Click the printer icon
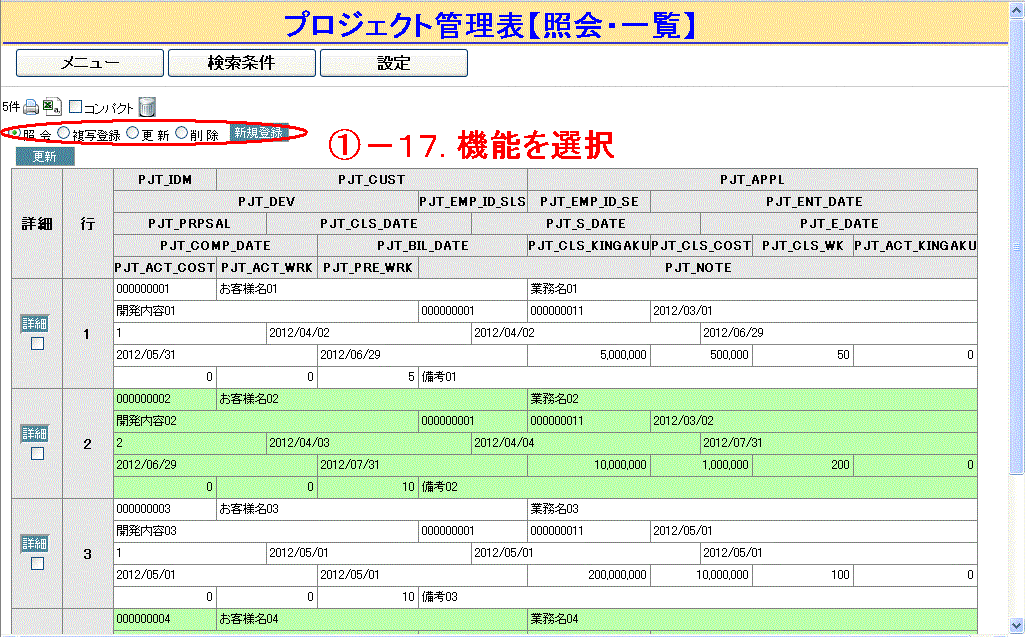1025x637 pixels. click(31, 107)
